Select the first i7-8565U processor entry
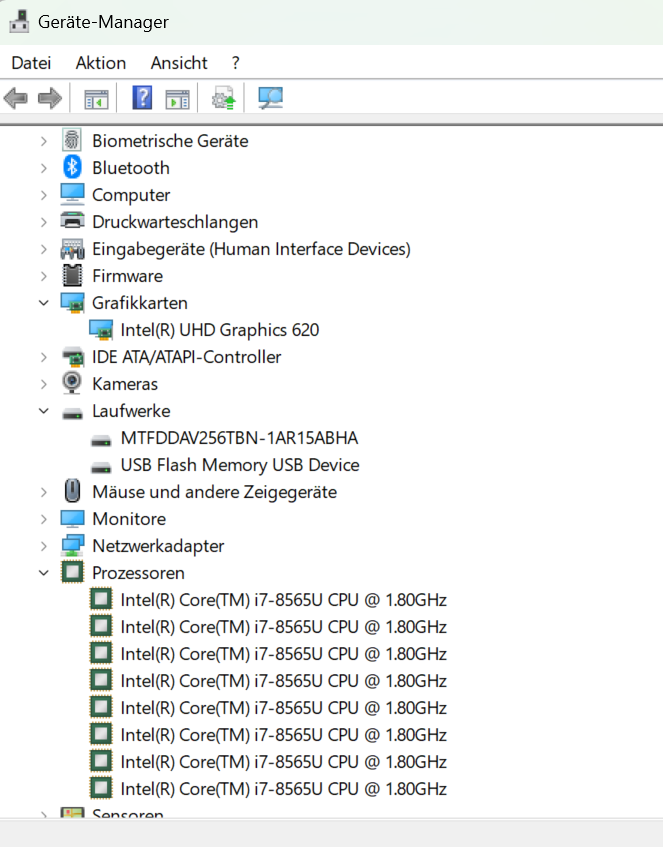Screen dimensions: 663x847 click(284, 600)
